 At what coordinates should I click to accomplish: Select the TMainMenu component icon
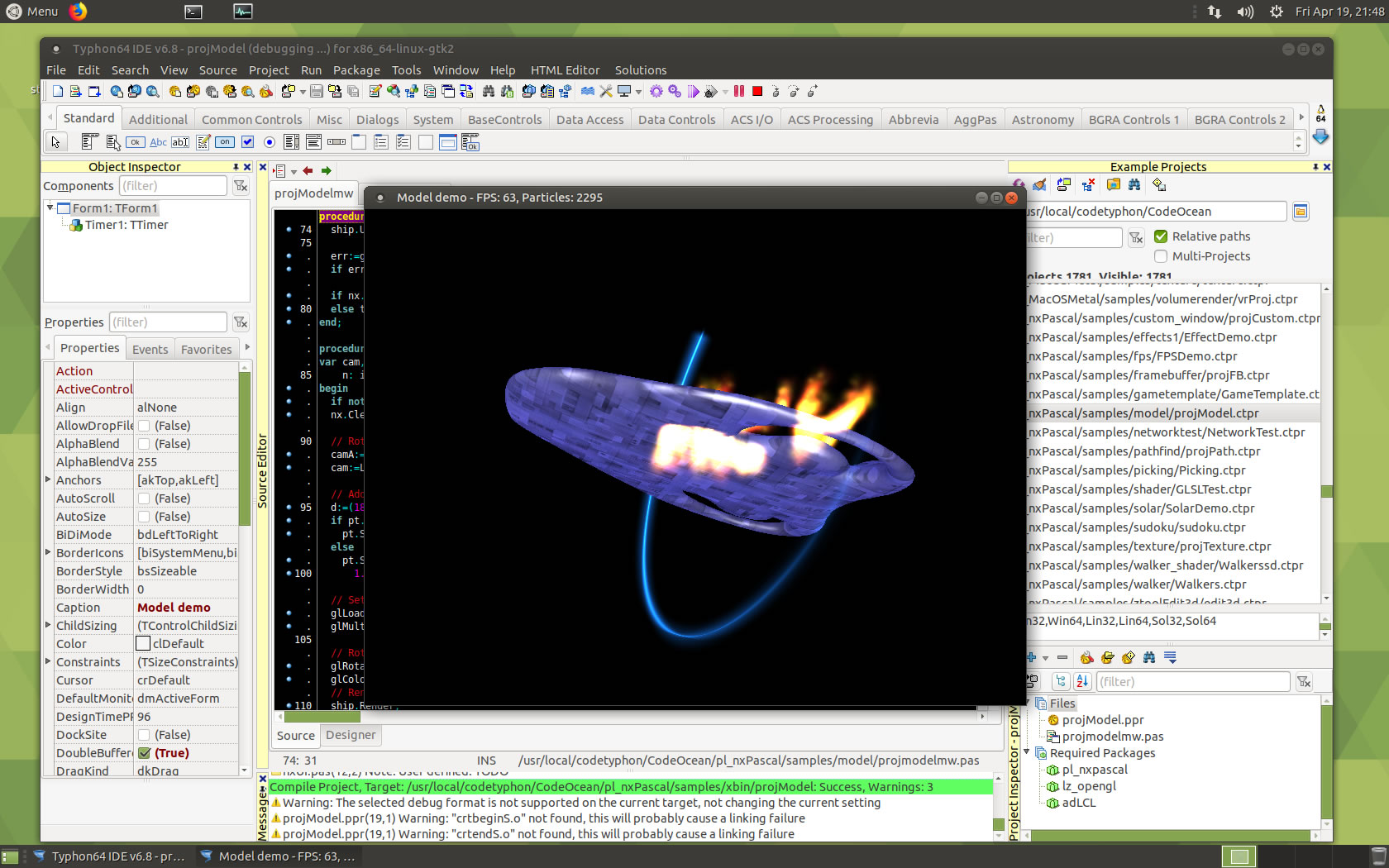coord(91,142)
